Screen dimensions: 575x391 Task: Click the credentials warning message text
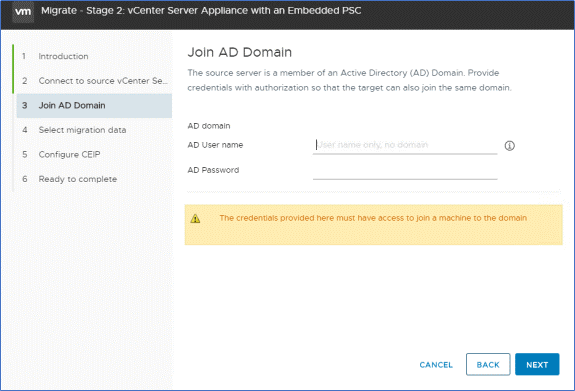(x=373, y=218)
